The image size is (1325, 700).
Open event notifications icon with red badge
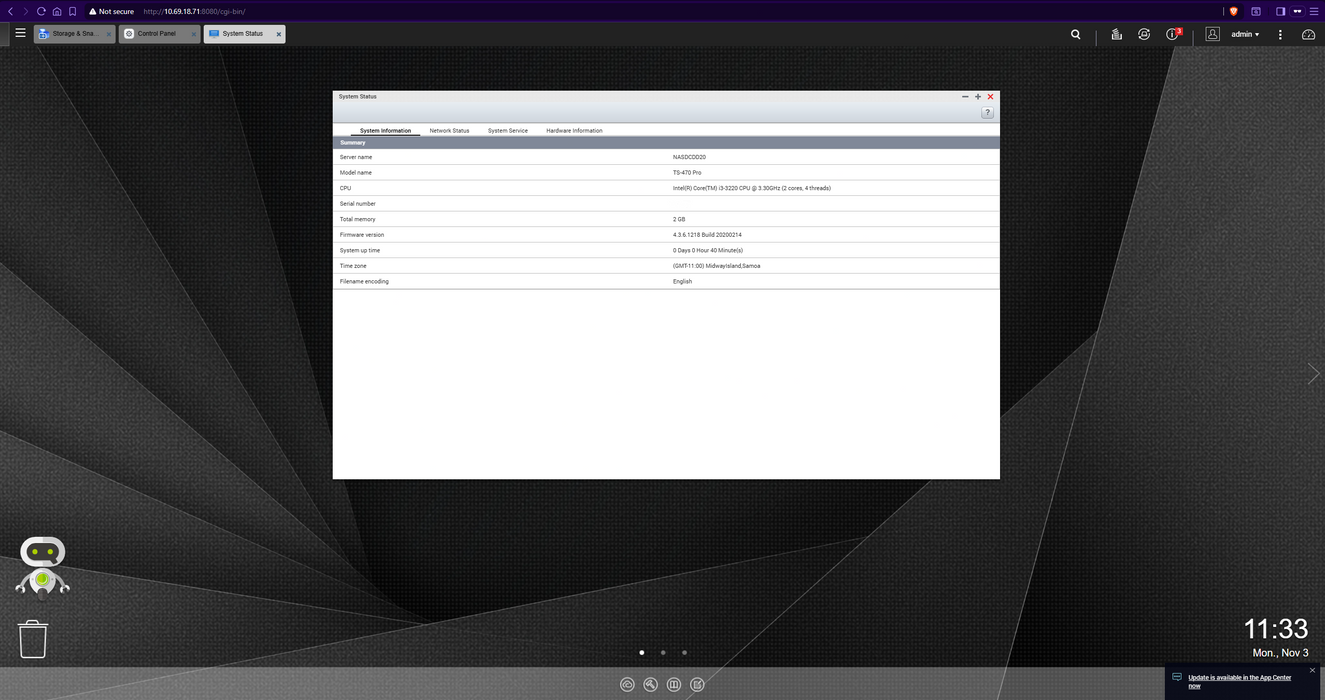(1173, 34)
